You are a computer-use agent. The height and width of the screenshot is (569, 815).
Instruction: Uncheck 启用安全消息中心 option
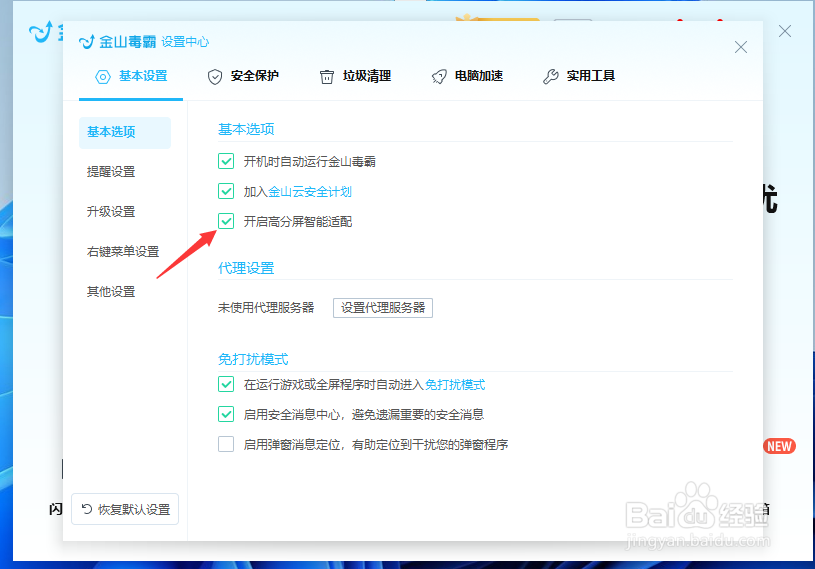tap(226, 414)
